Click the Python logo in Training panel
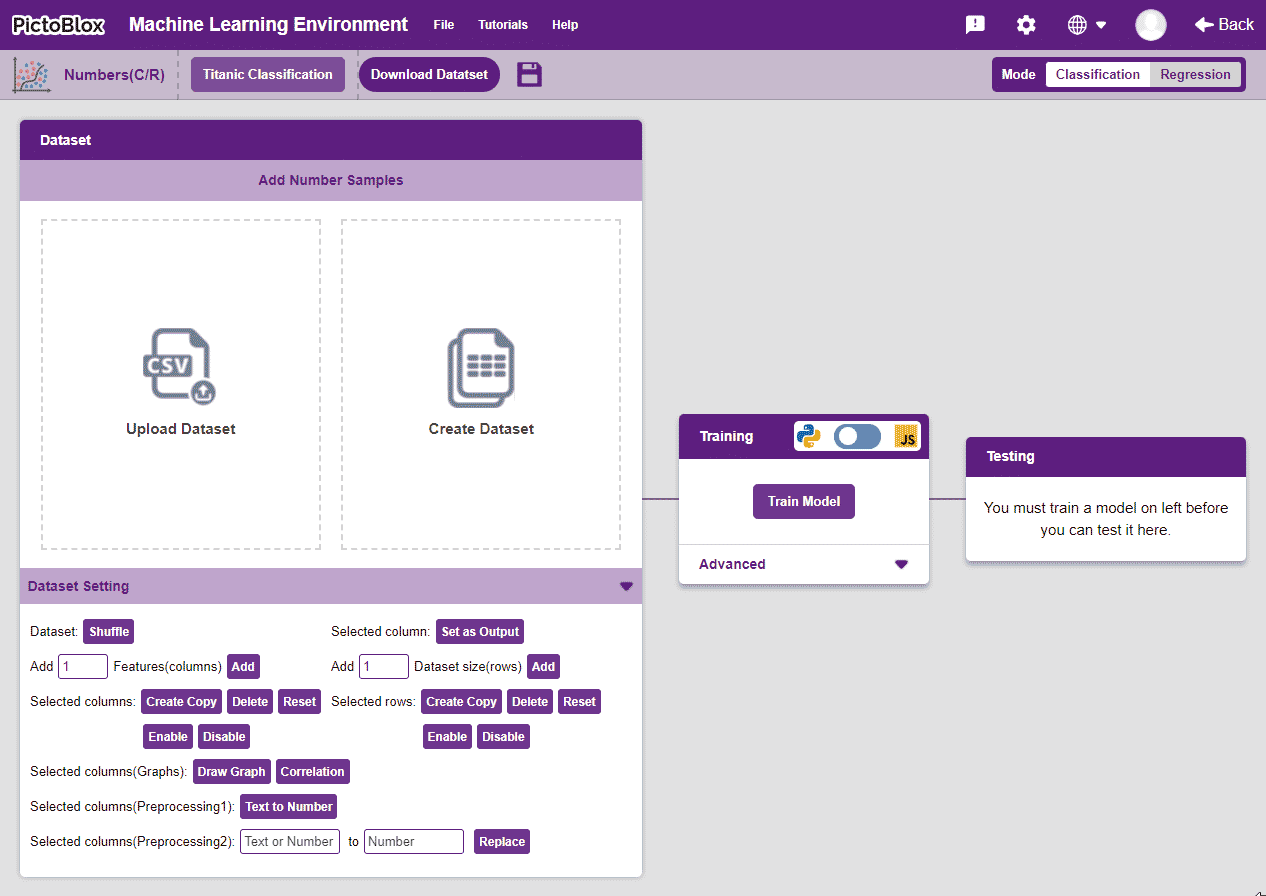Image resolution: width=1266 pixels, height=896 pixels. coord(808,436)
